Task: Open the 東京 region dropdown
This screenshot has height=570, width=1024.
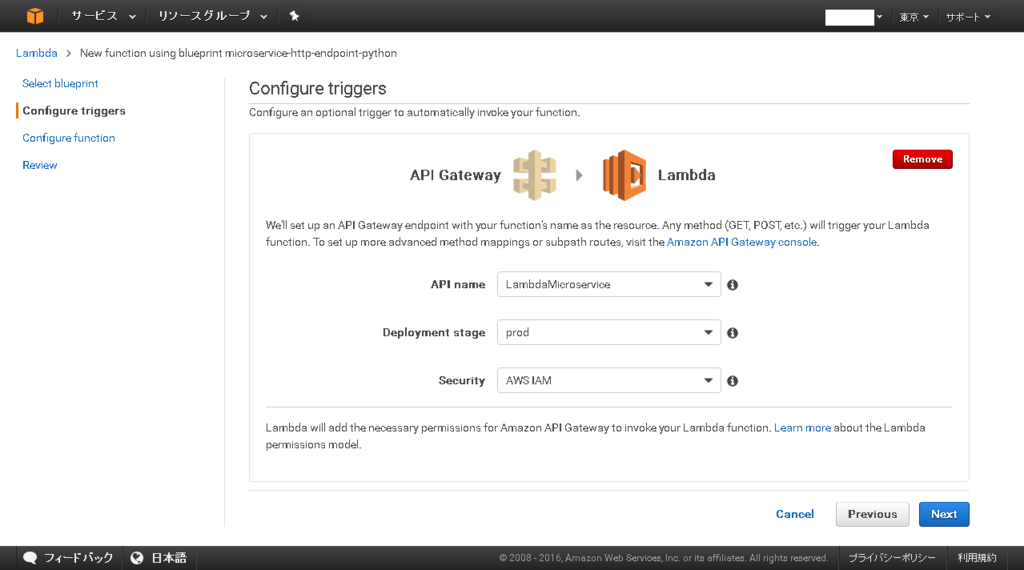Action: [x=914, y=17]
